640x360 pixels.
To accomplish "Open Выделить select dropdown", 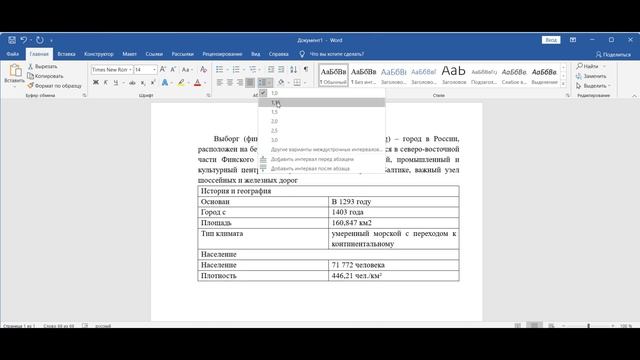I will pyautogui.click(x=593, y=86).
